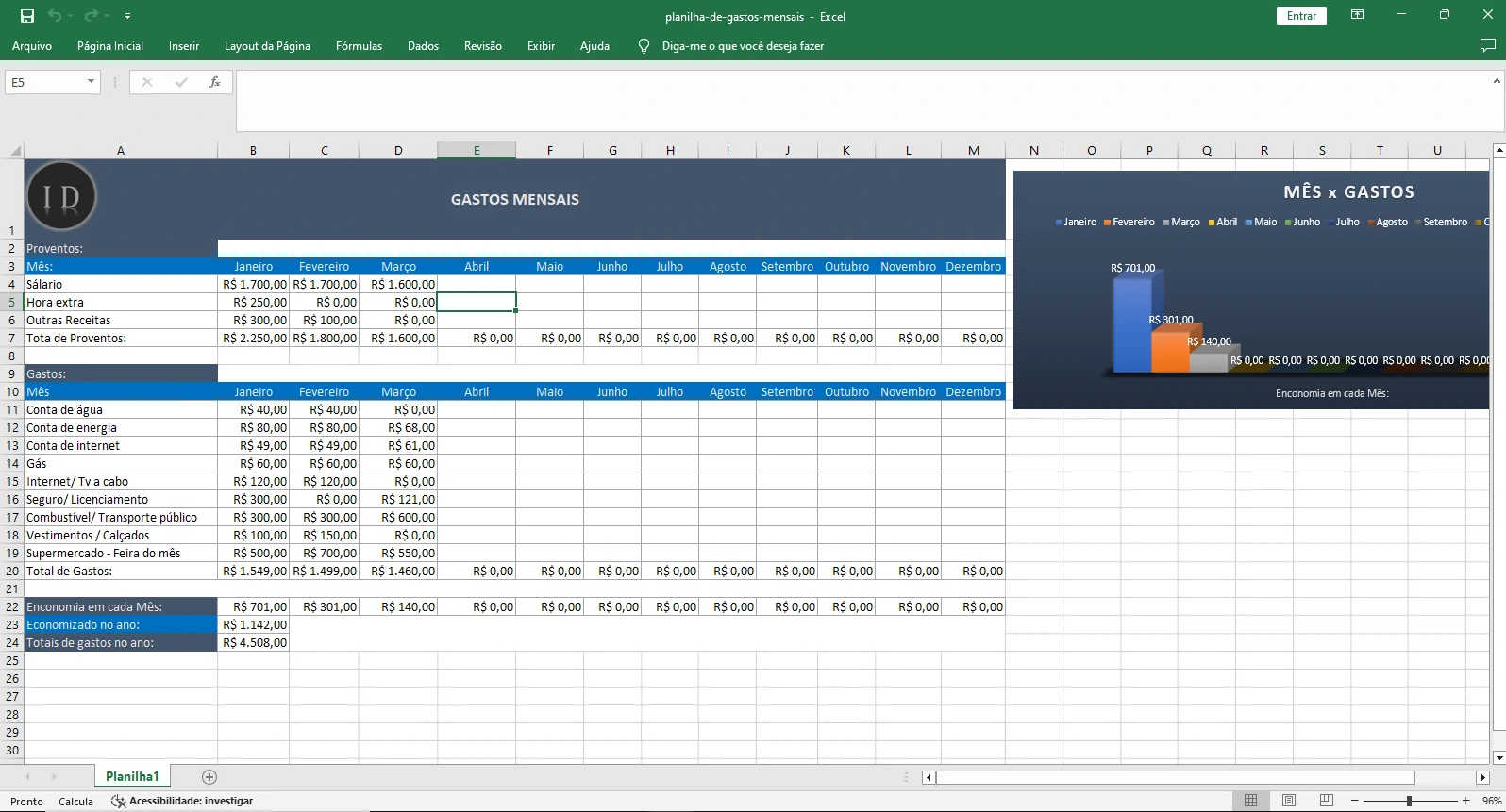Click the zoom slider handle
The height and width of the screenshot is (812, 1506).
click(x=1409, y=801)
